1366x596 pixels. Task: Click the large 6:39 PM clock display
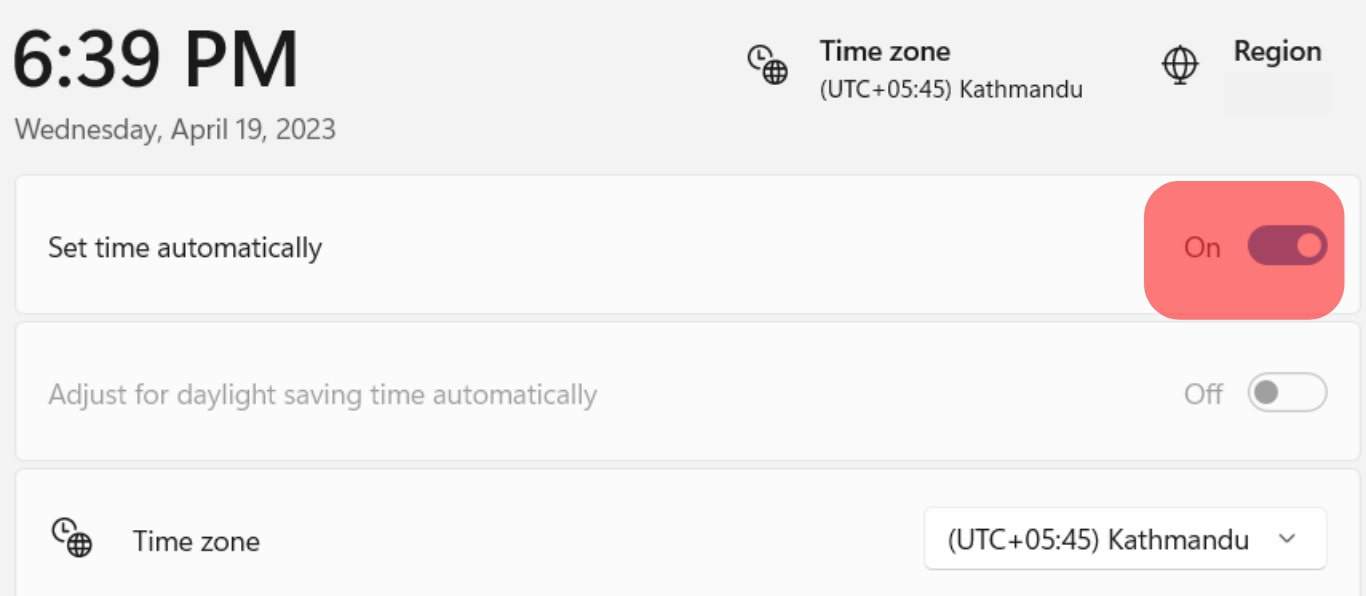tap(153, 60)
